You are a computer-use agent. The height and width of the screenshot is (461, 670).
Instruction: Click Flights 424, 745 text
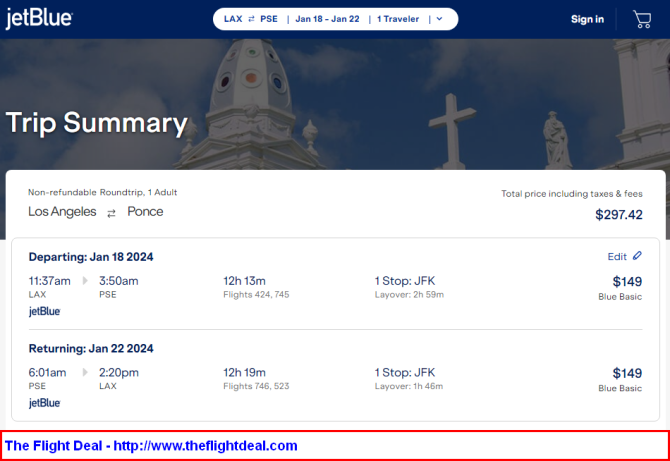256,294
